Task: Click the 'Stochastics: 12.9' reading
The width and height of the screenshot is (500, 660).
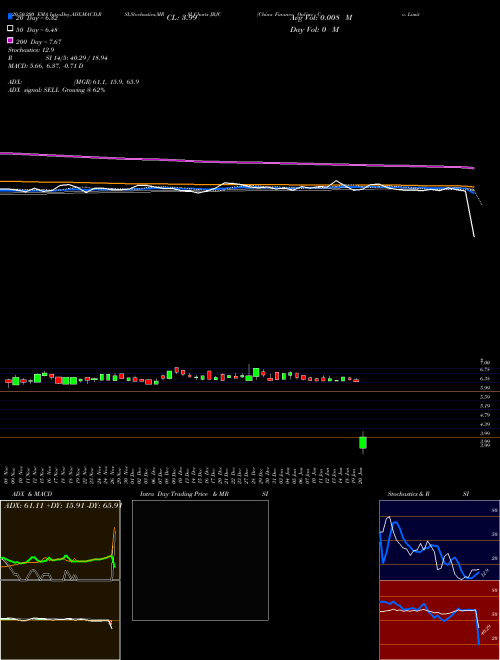Action: (x=31, y=50)
